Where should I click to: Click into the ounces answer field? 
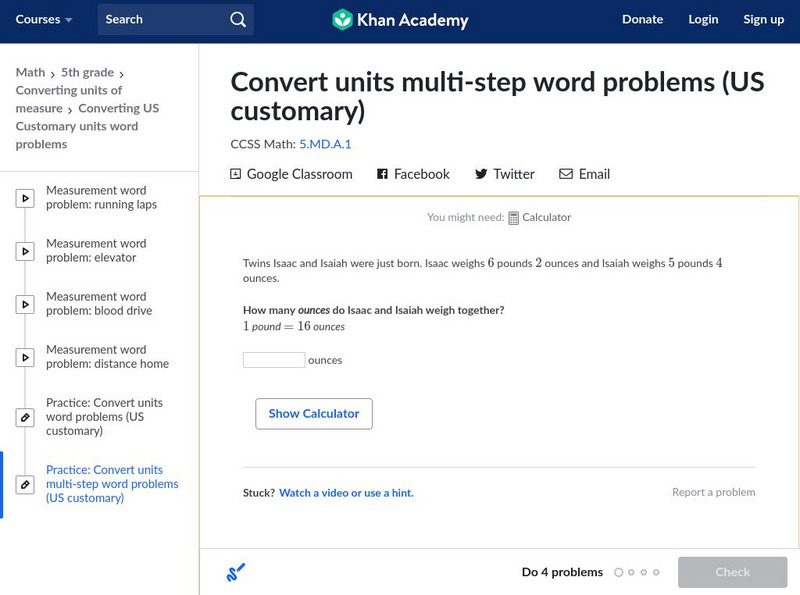(274, 360)
